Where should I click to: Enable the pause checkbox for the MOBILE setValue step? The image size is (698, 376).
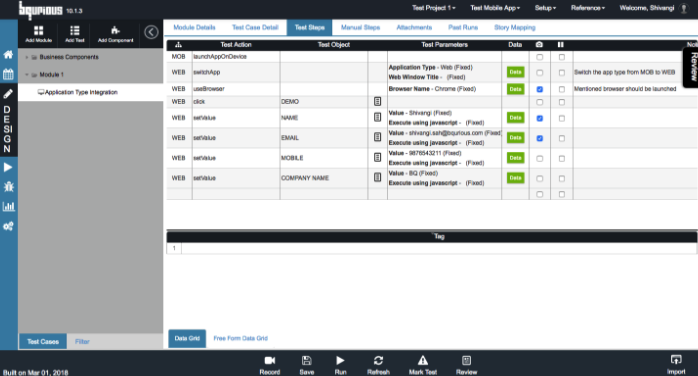click(x=562, y=158)
